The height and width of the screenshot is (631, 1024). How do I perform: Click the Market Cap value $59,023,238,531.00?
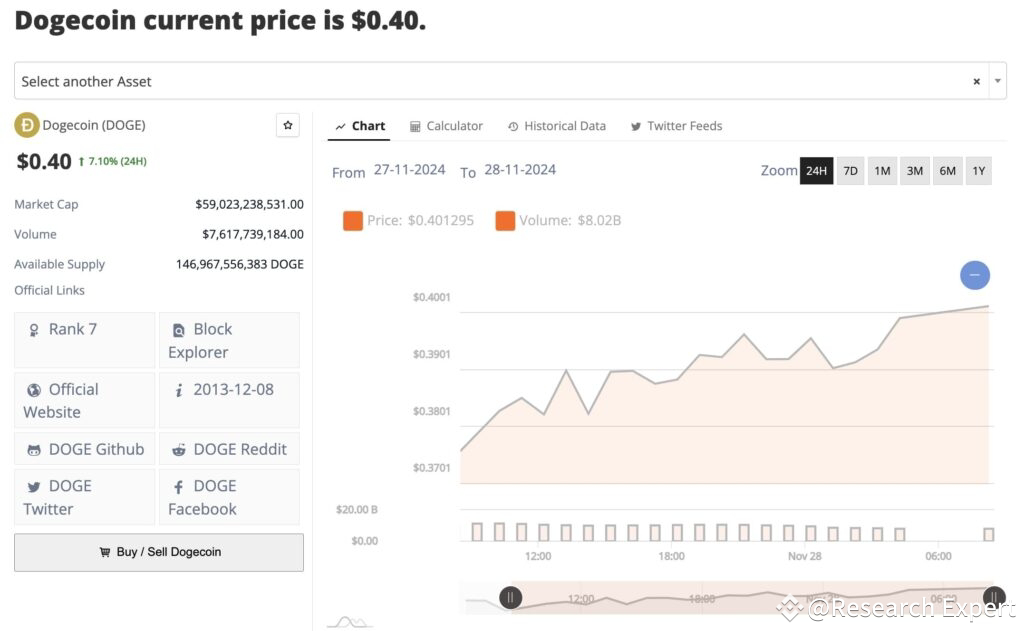pos(249,204)
